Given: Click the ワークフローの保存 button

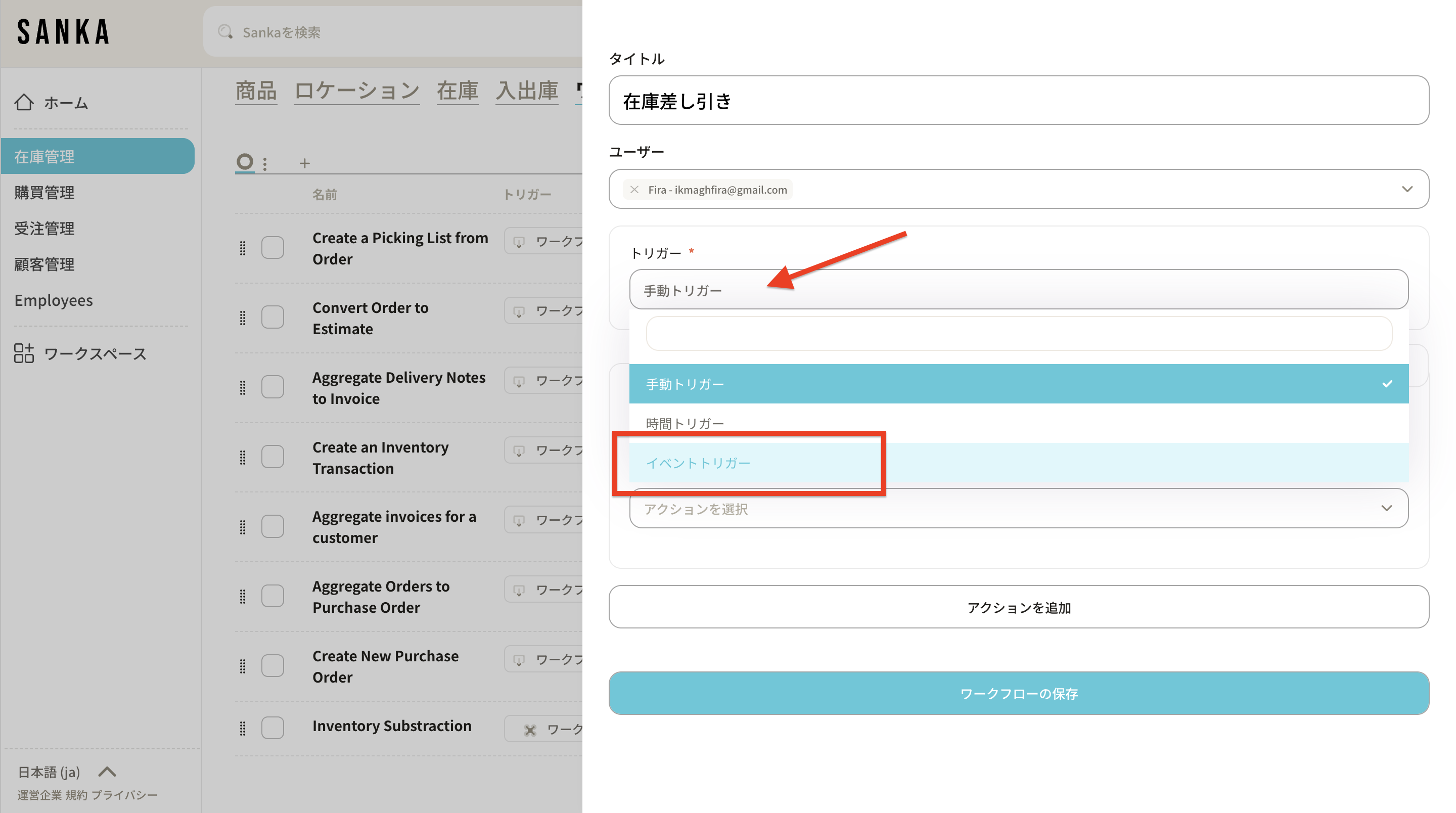Looking at the screenshot, I should click(1018, 693).
